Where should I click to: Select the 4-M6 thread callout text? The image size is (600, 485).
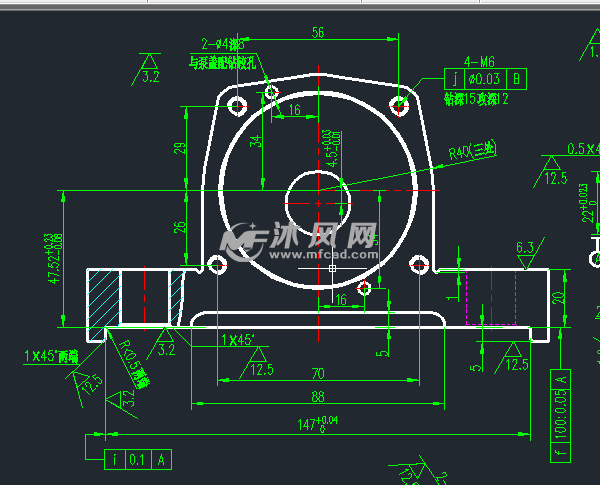tap(481, 60)
